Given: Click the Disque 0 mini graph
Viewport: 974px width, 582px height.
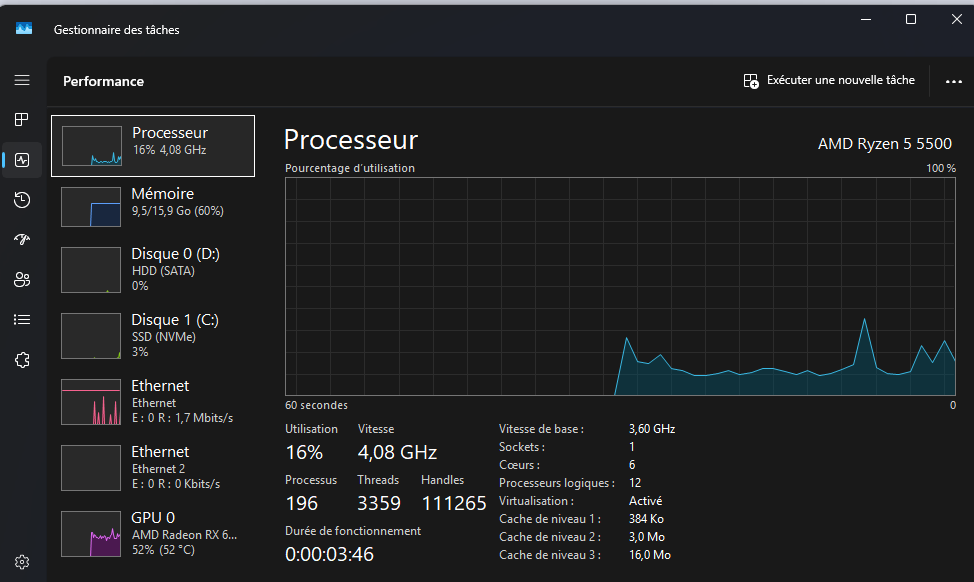Looking at the screenshot, I should coord(91,270).
